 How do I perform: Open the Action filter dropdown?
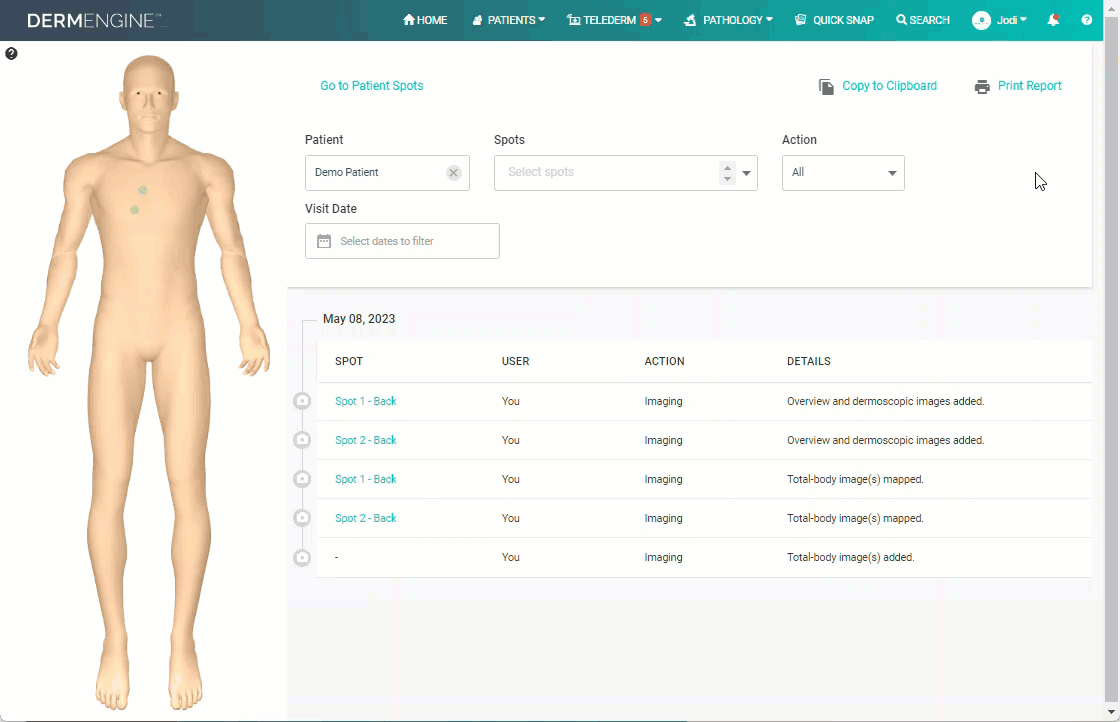click(x=843, y=173)
